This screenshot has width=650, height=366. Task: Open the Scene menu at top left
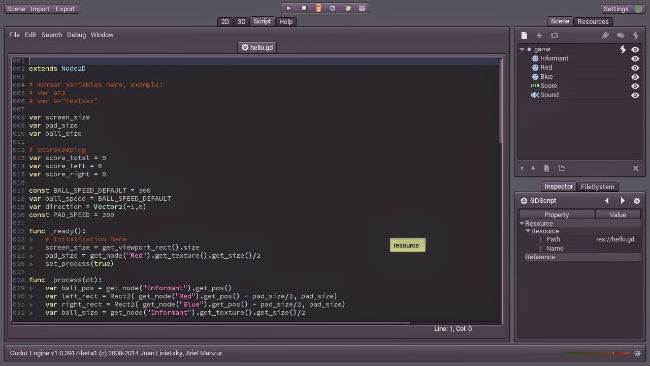coord(16,9)
